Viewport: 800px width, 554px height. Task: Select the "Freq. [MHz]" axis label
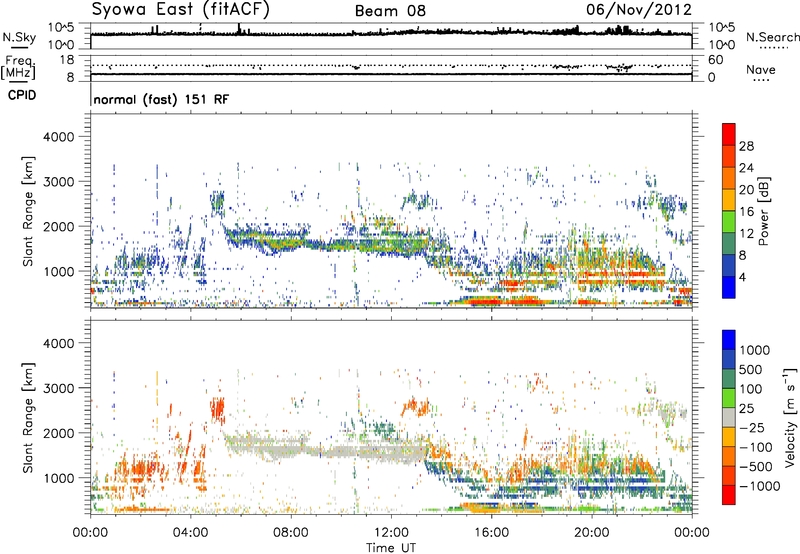tap(18, 67)
